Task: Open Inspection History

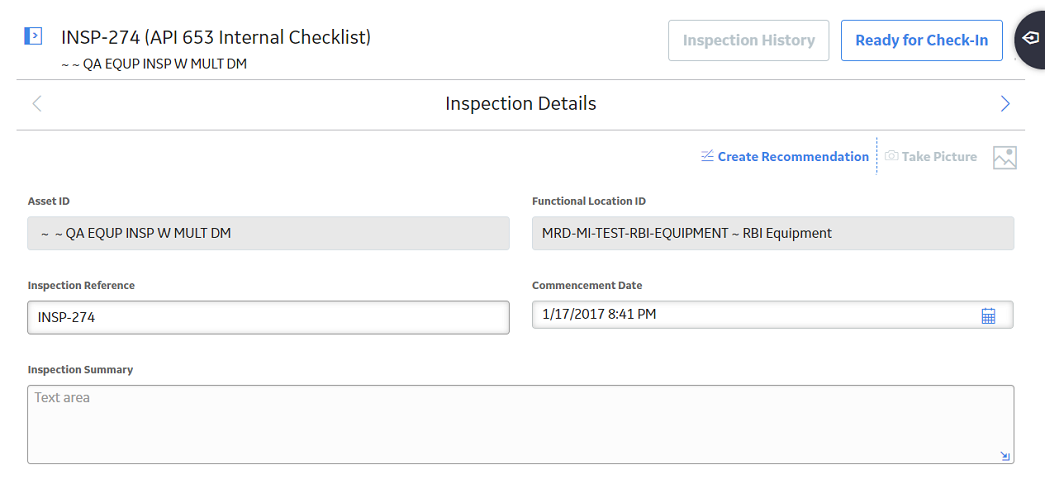Action: [x=748, y=41]
